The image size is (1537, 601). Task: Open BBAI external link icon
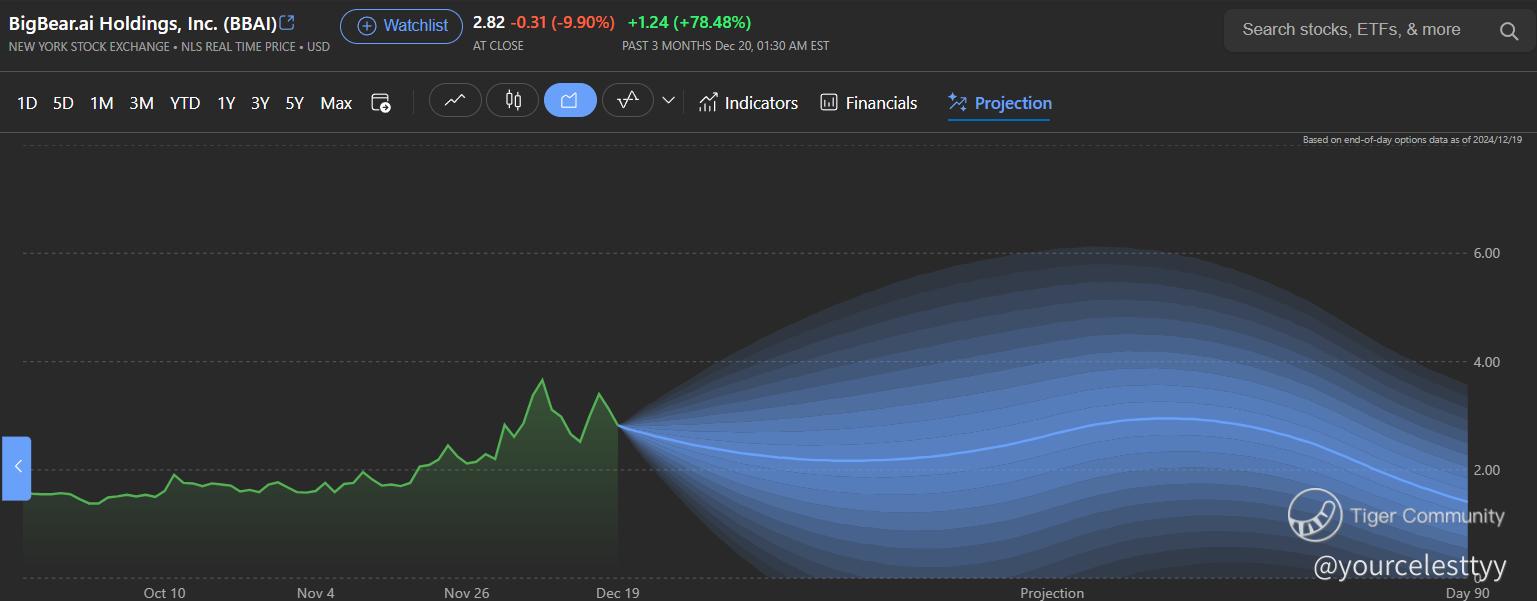click(x=288, y=22)
